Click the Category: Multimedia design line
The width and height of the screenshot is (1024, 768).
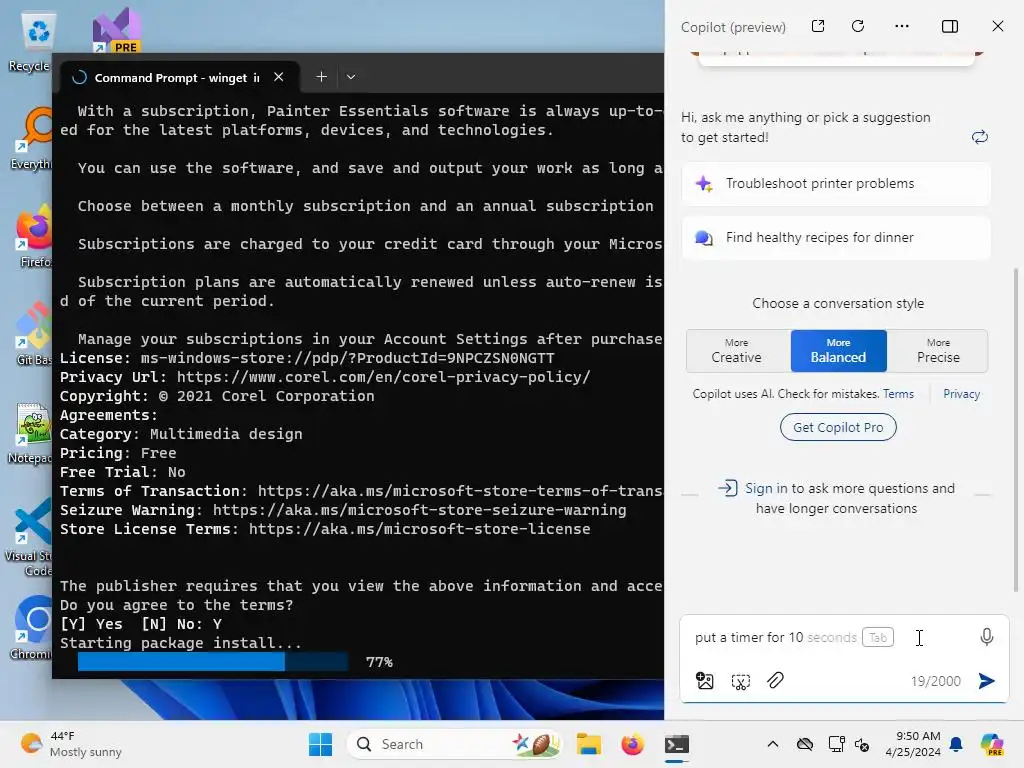[x=181, y=434]
